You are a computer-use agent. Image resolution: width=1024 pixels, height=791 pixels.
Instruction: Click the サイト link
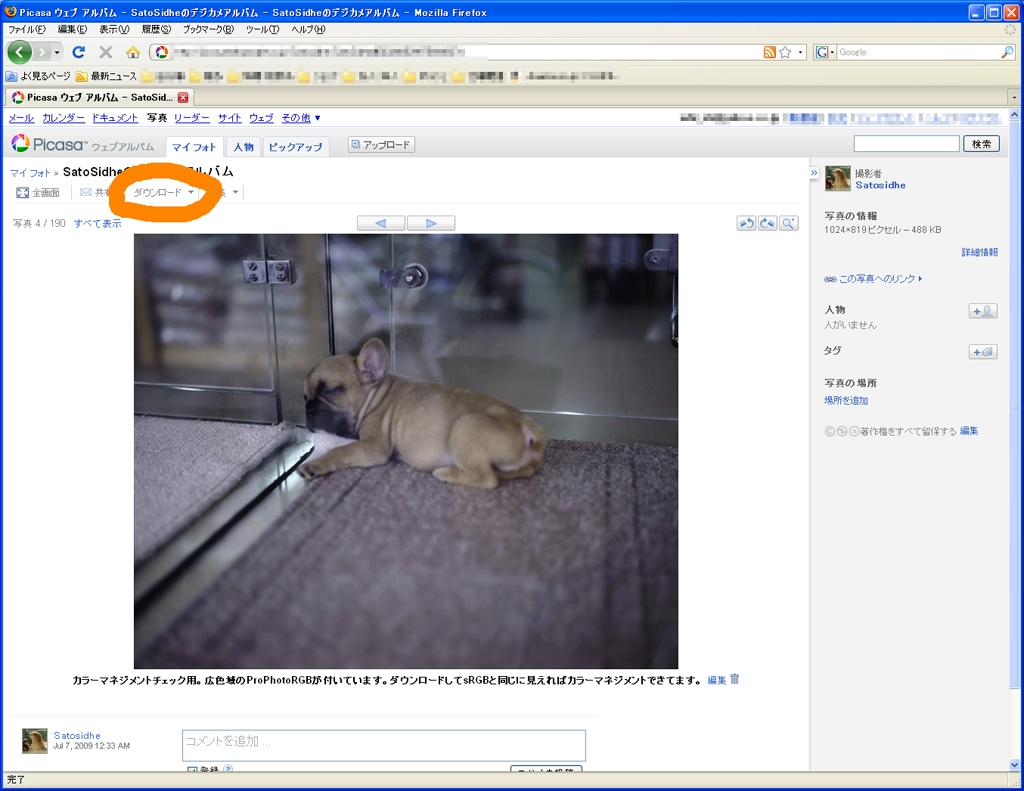tap(229, 118)
